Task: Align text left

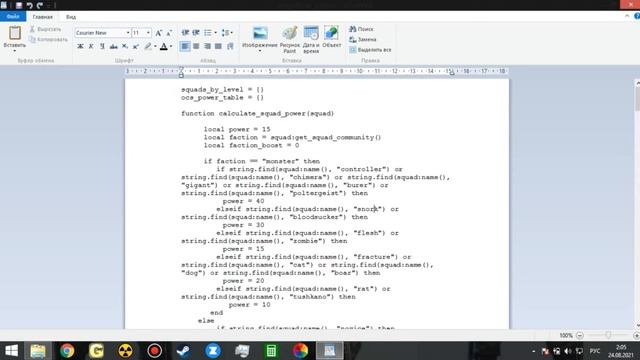Action: click(185, 47)
